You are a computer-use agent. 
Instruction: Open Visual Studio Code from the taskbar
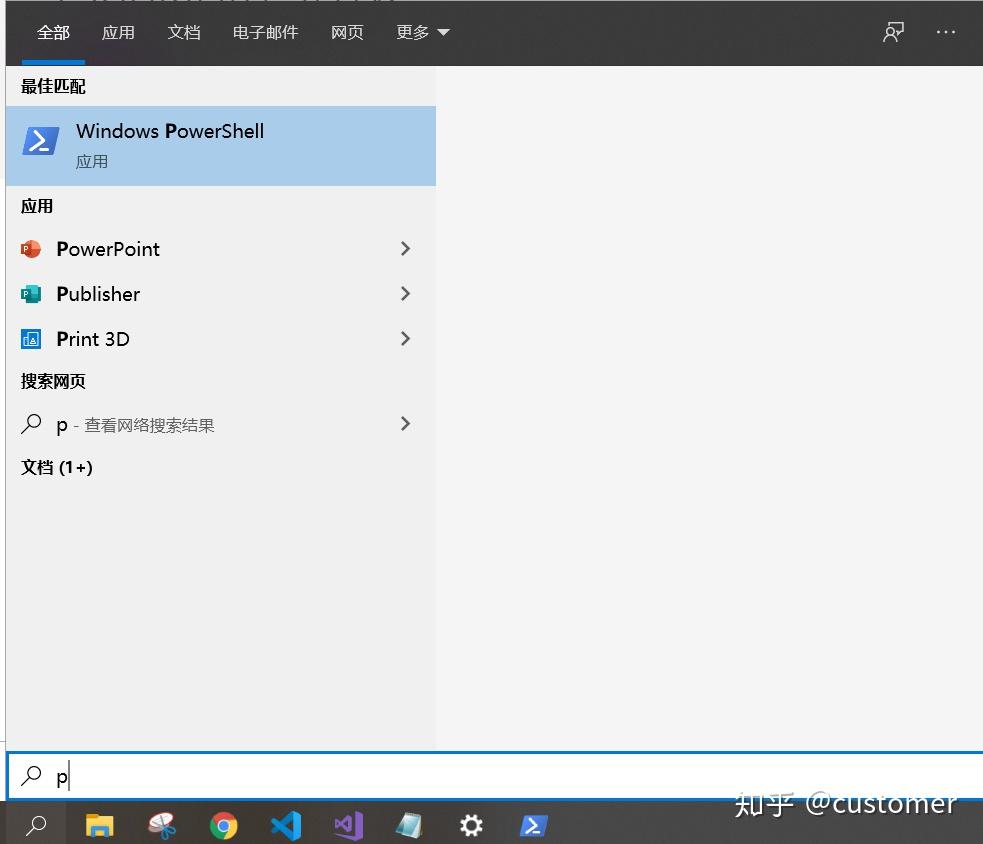coord(286,825)
